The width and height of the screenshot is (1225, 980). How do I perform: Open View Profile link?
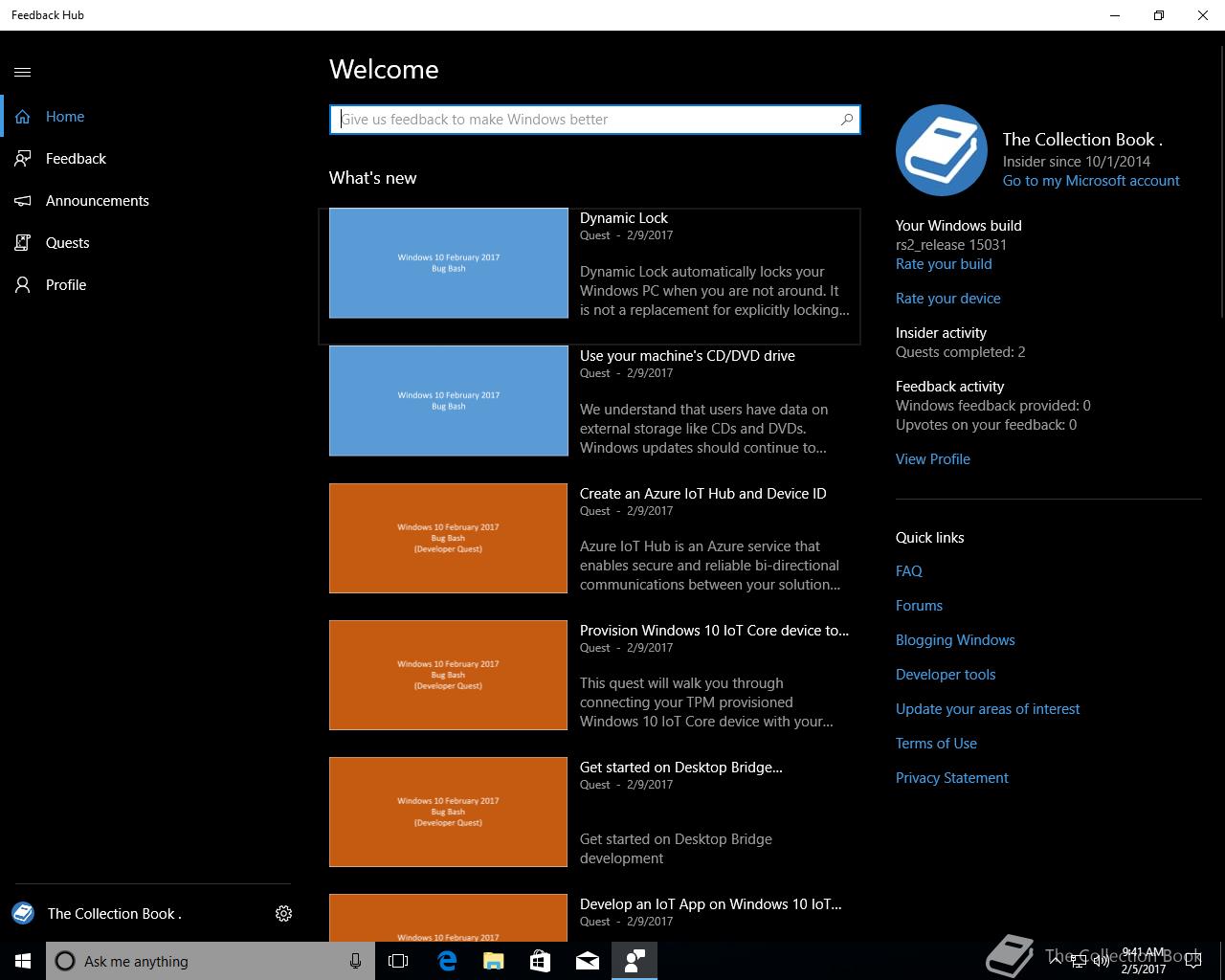pos(933,459)
